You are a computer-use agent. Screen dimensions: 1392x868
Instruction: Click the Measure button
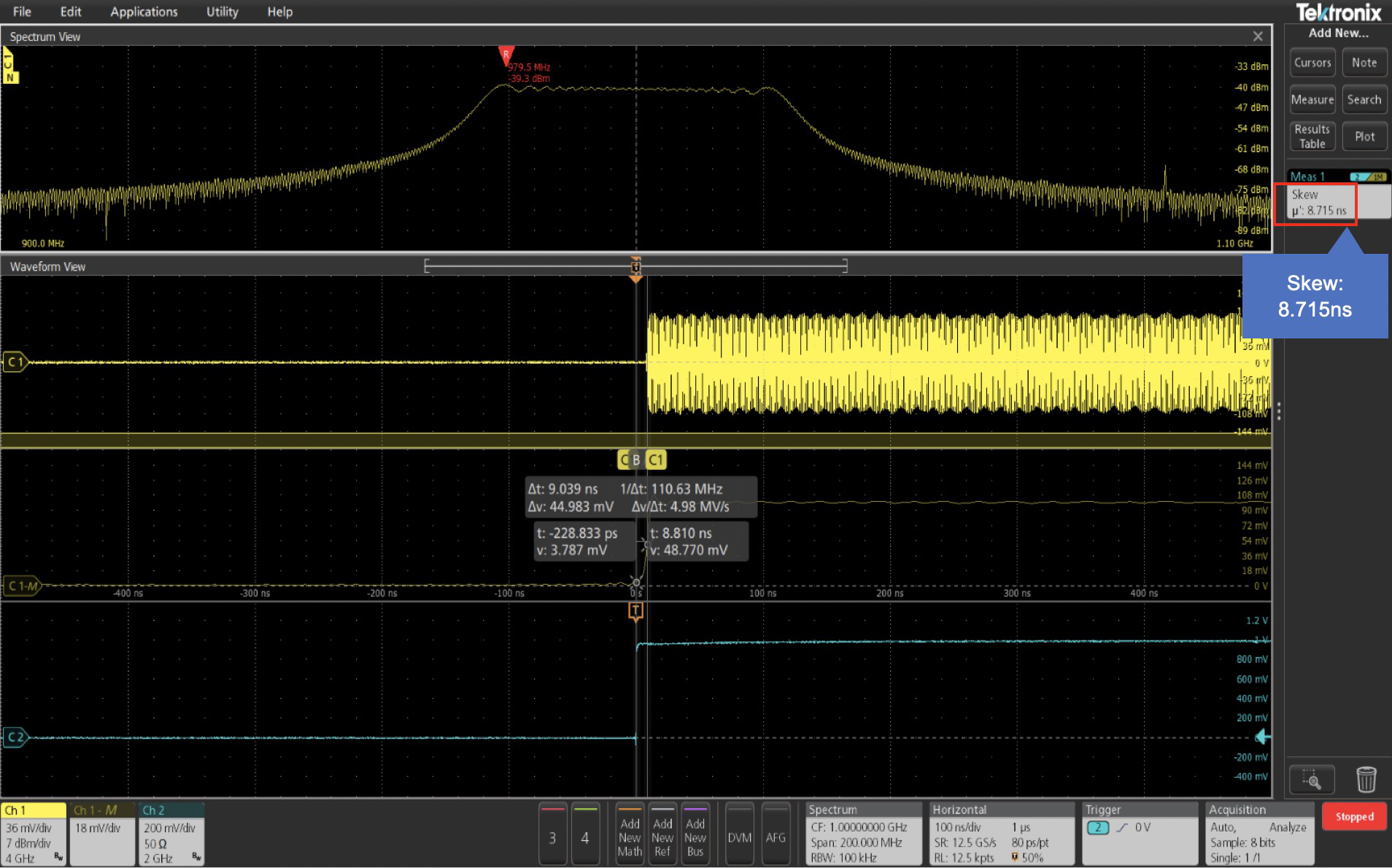click(x=1312, y=100)
